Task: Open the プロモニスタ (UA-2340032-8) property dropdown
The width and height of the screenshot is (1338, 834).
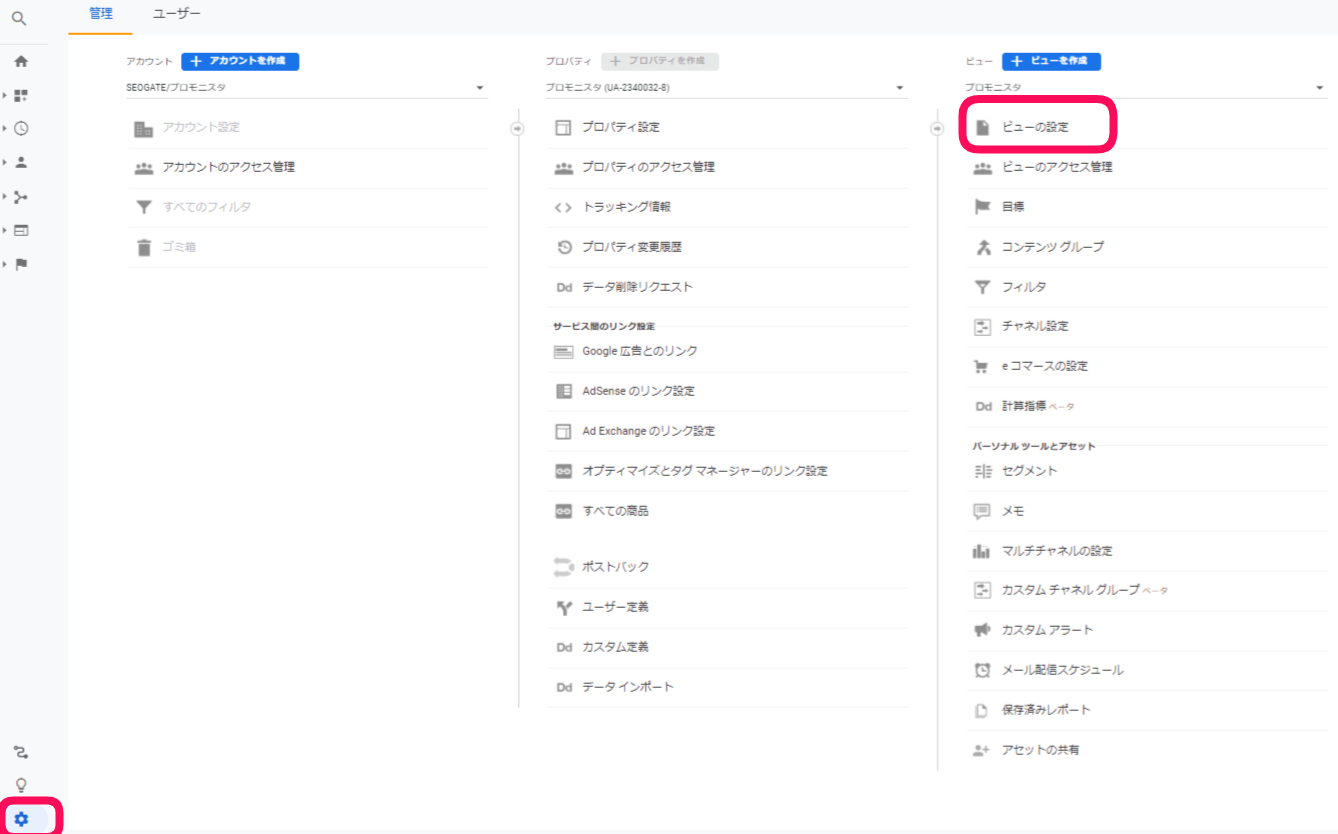Action: [726, 88]
